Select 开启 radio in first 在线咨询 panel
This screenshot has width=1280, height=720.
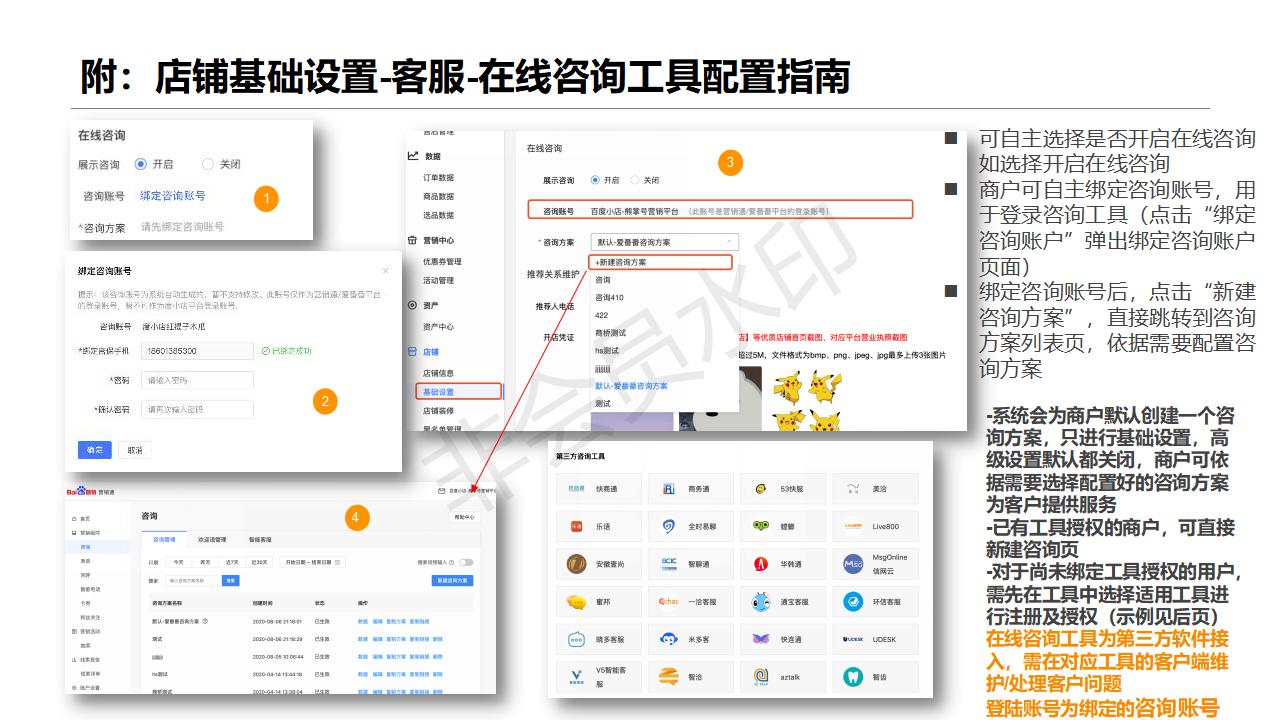pyautogui.click(x=141, y=164)
